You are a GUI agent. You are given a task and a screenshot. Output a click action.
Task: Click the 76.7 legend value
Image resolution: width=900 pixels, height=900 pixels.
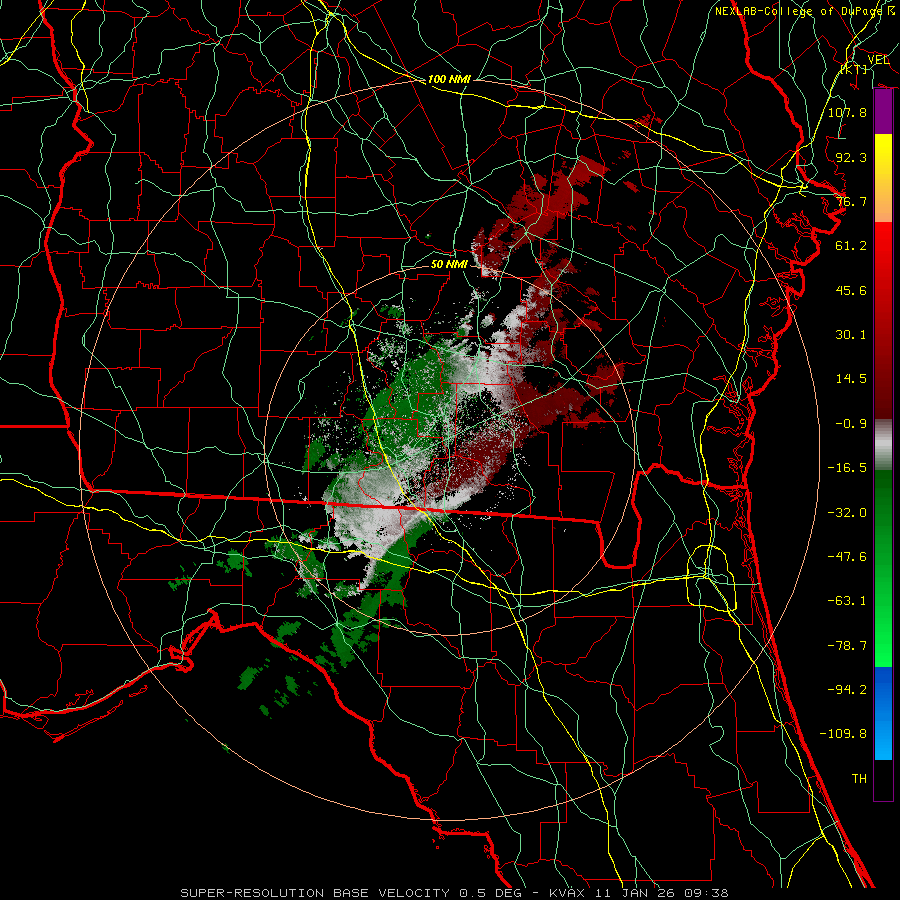pyautogui.click(x=851, y=201)
